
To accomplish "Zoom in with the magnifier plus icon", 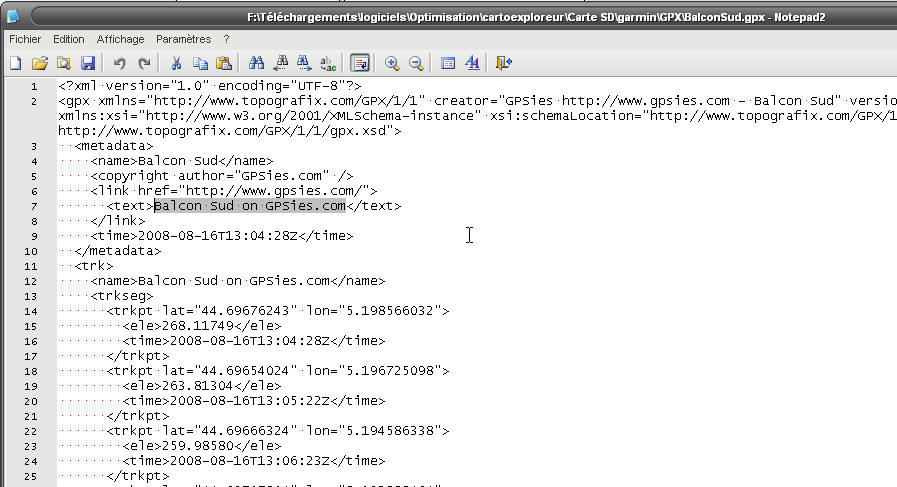I will coord(392,63).
